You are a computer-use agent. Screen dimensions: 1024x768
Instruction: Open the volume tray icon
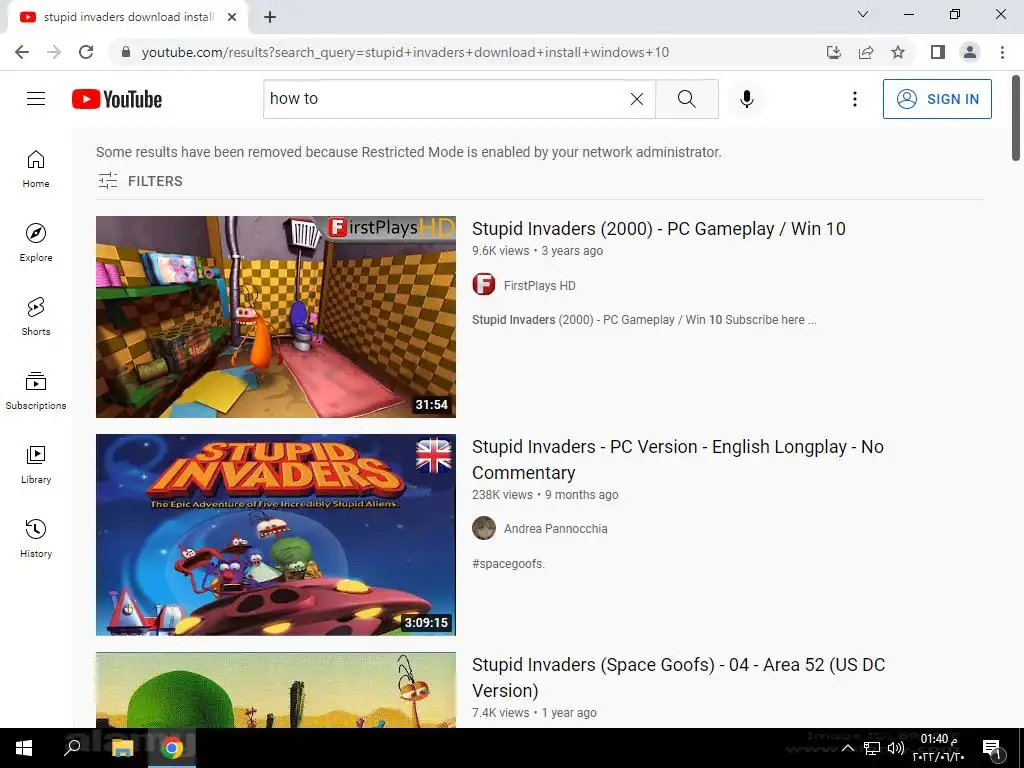click(896, 748)
